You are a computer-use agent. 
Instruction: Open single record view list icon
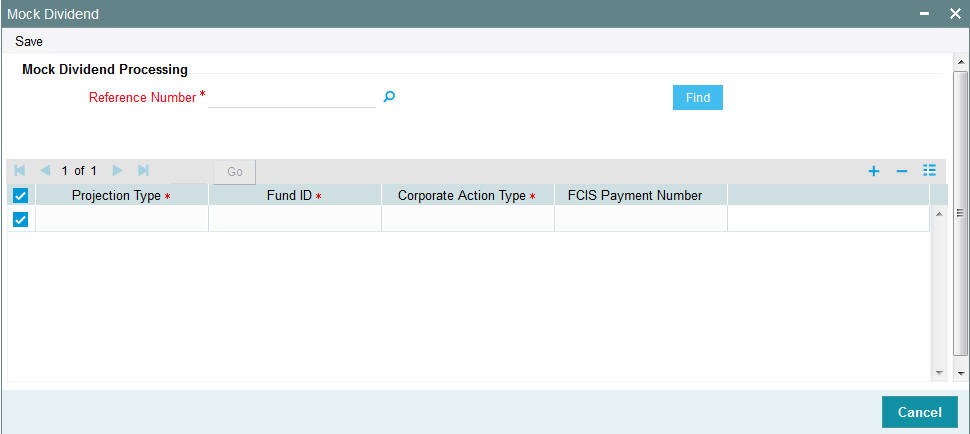click(929, 171)
